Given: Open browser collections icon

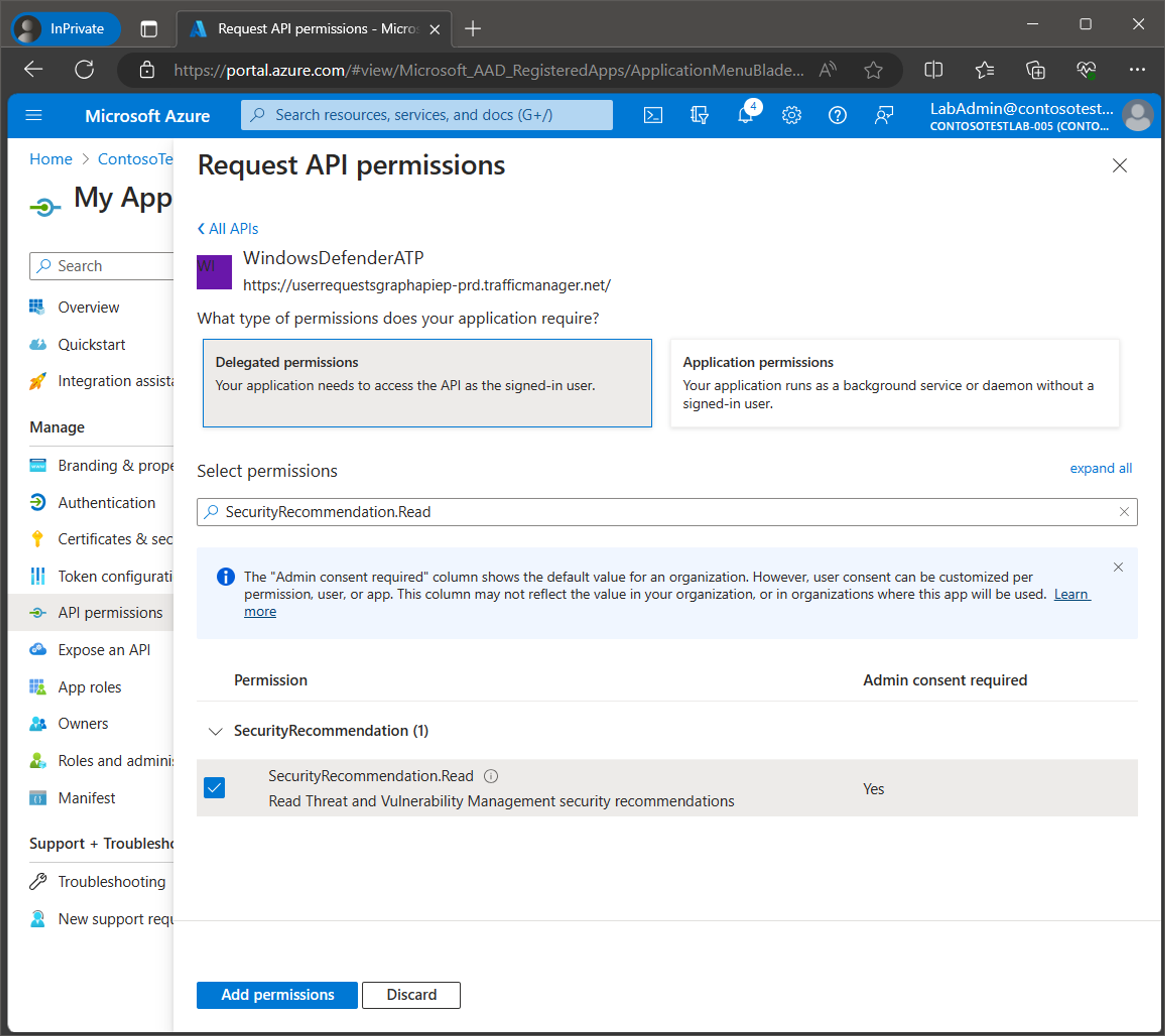Looking at the screenshot, I should point(1036,70).
